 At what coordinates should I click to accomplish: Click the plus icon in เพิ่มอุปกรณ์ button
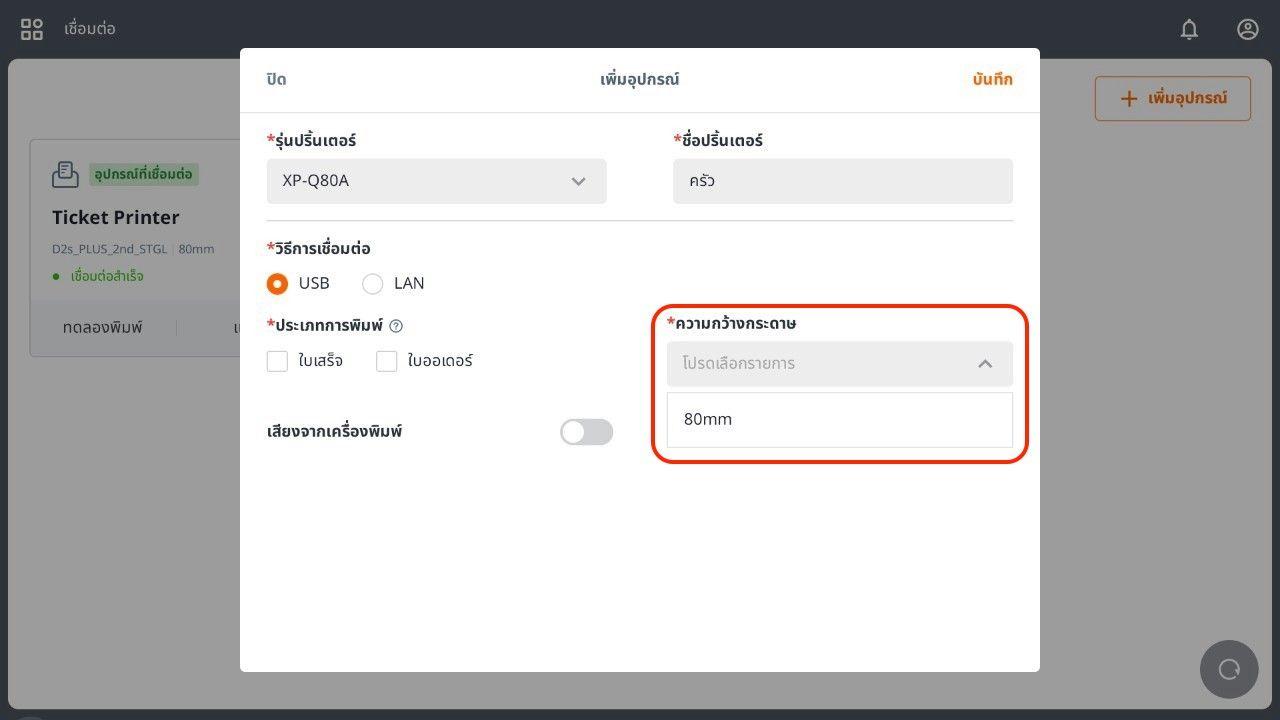click(x=1129, y=98)
